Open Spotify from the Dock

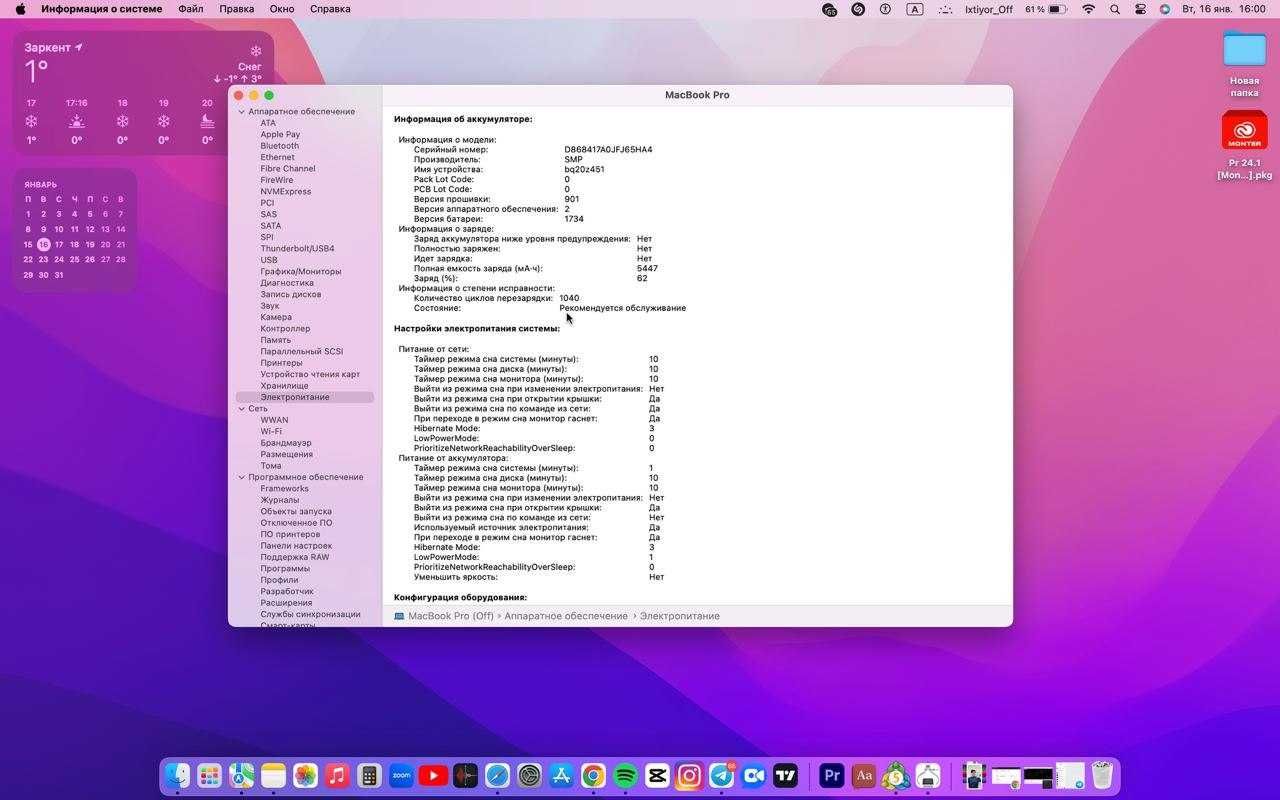click(625, 775)
